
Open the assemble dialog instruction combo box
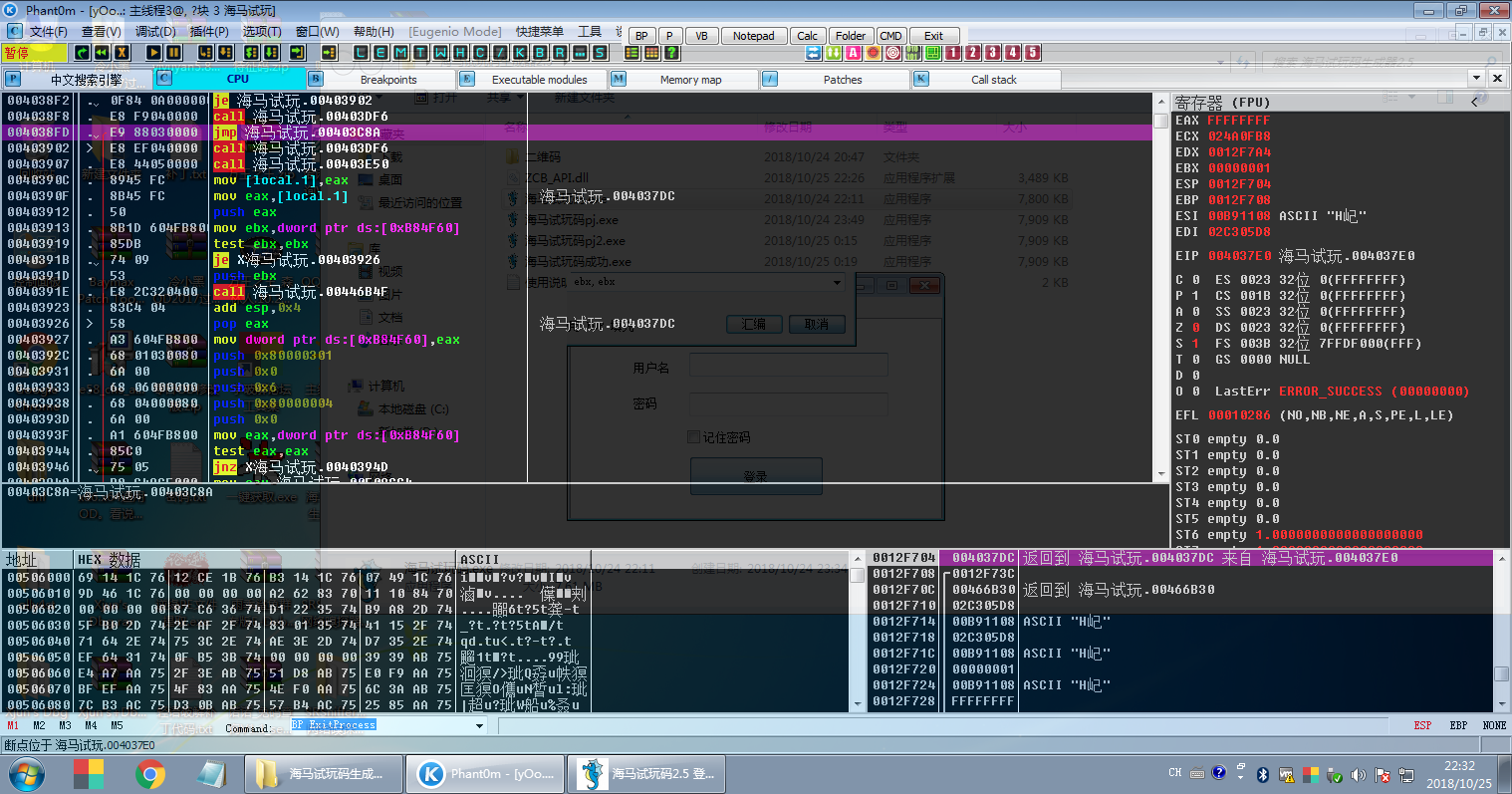coord(705,282)
